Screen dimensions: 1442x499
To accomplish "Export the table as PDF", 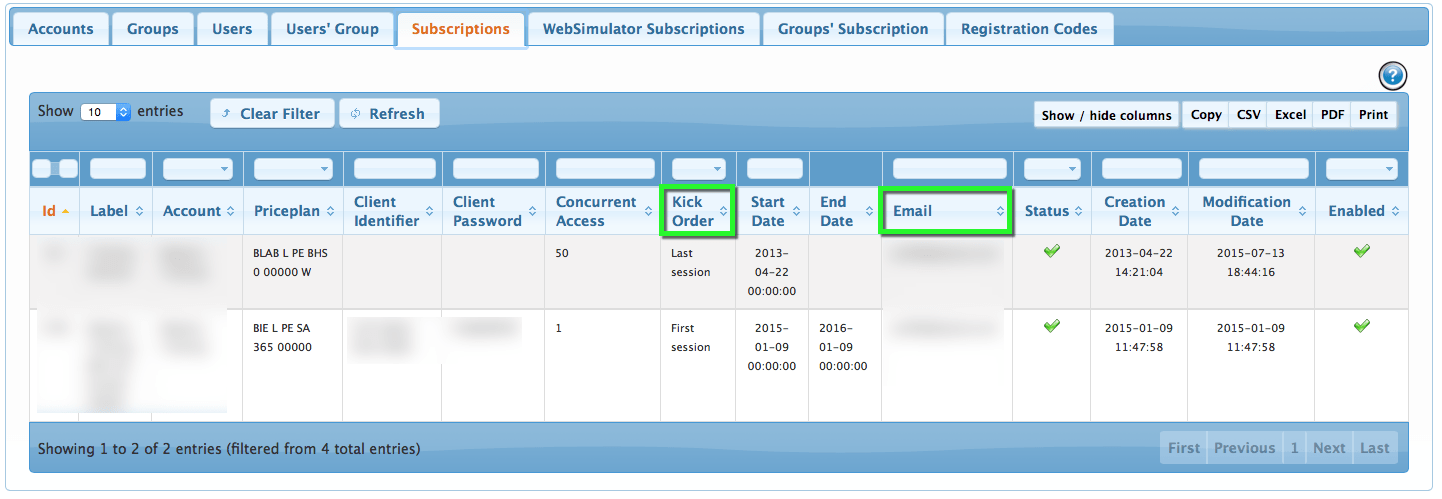I will click(1332, 115).
